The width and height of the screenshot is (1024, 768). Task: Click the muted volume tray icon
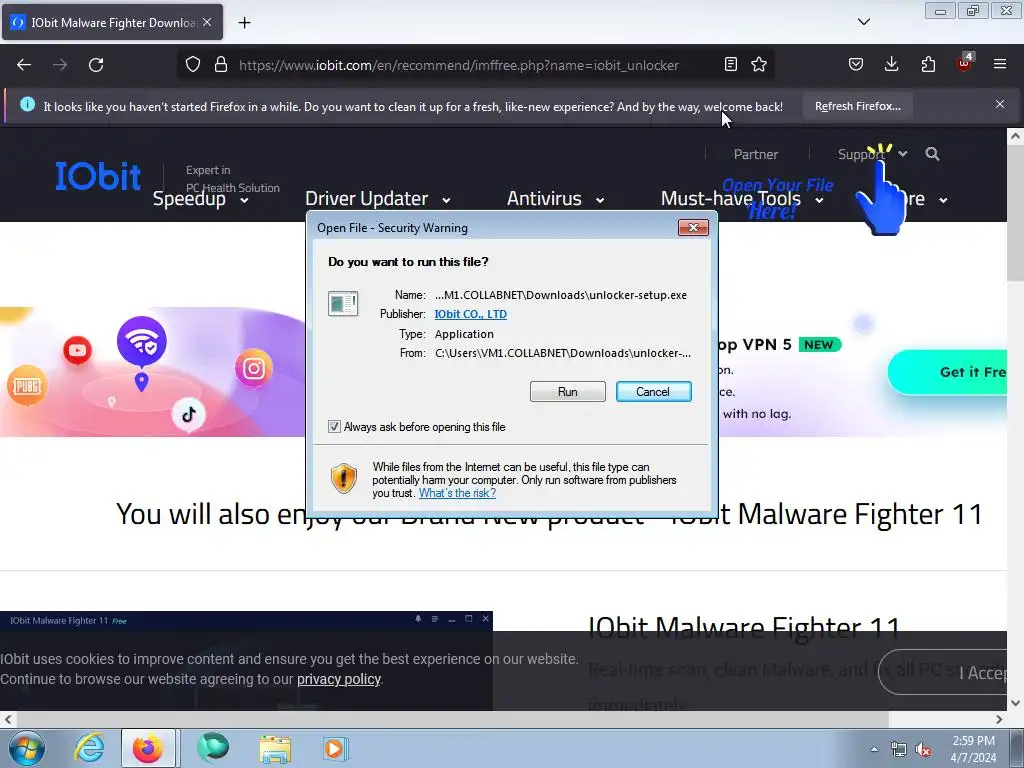click(923, 750)
